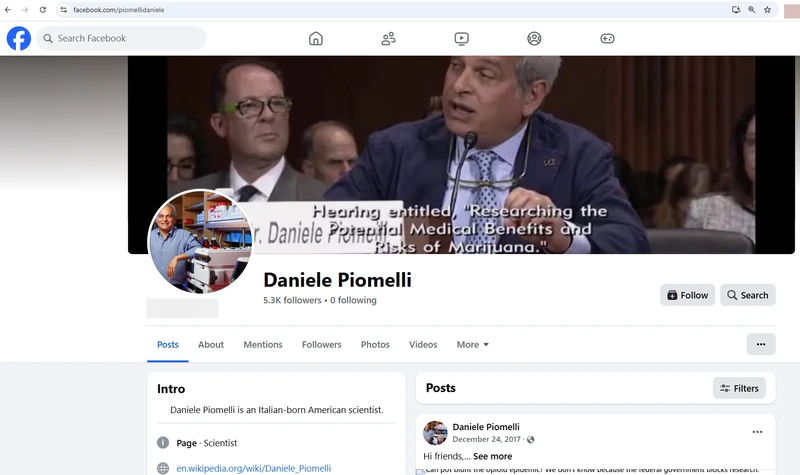Open the post options three-dot menu
This screenshot has width=800, height=475.
point(757,432)
